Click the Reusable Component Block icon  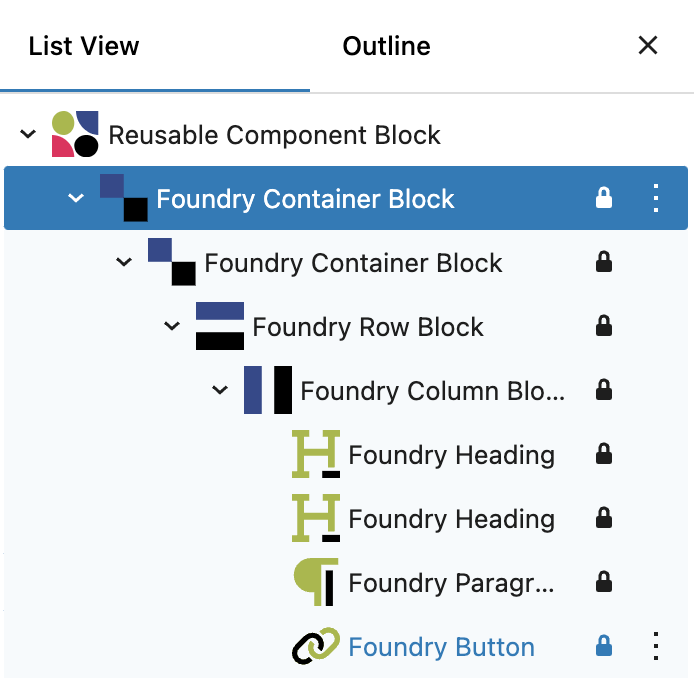[75, 134]
